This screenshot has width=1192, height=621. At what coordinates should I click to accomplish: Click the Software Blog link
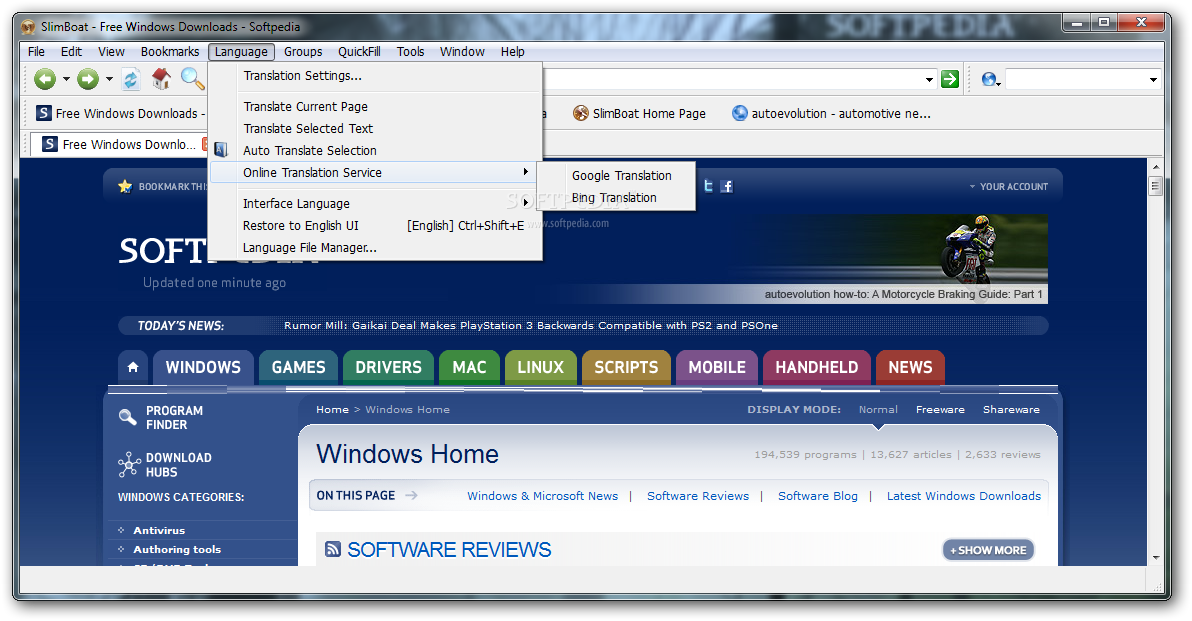click(x=818, y=496)
